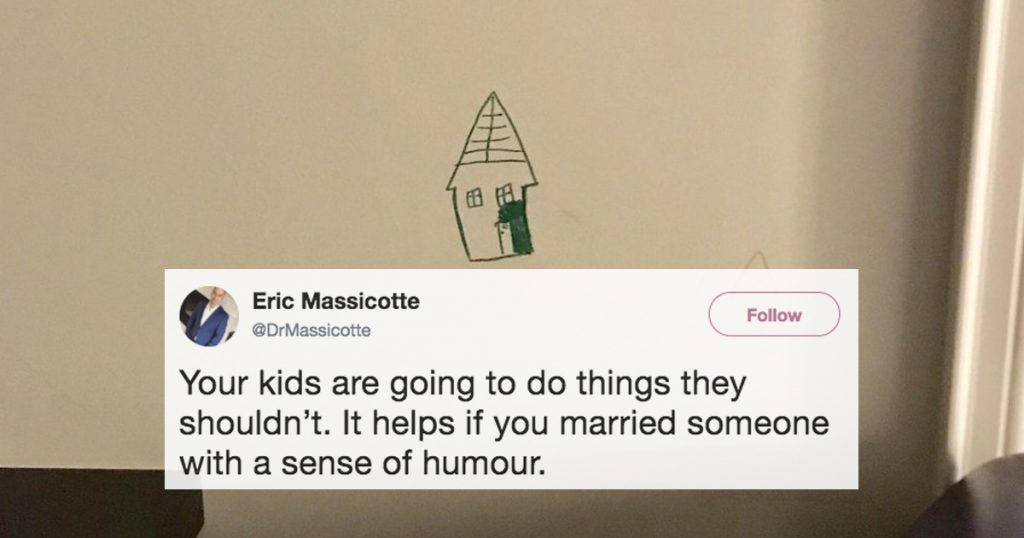Open the @DrMassicotte handle link
1024x538 pixels.
[x=311, y=330]
